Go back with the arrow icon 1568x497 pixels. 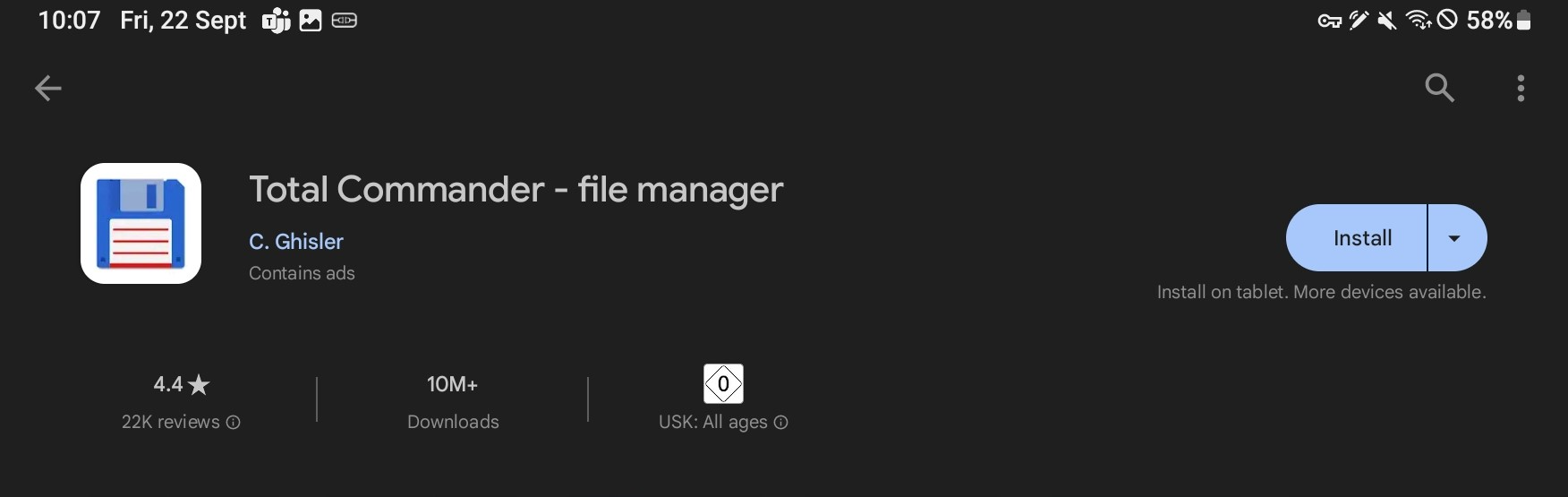click(48, 88)
